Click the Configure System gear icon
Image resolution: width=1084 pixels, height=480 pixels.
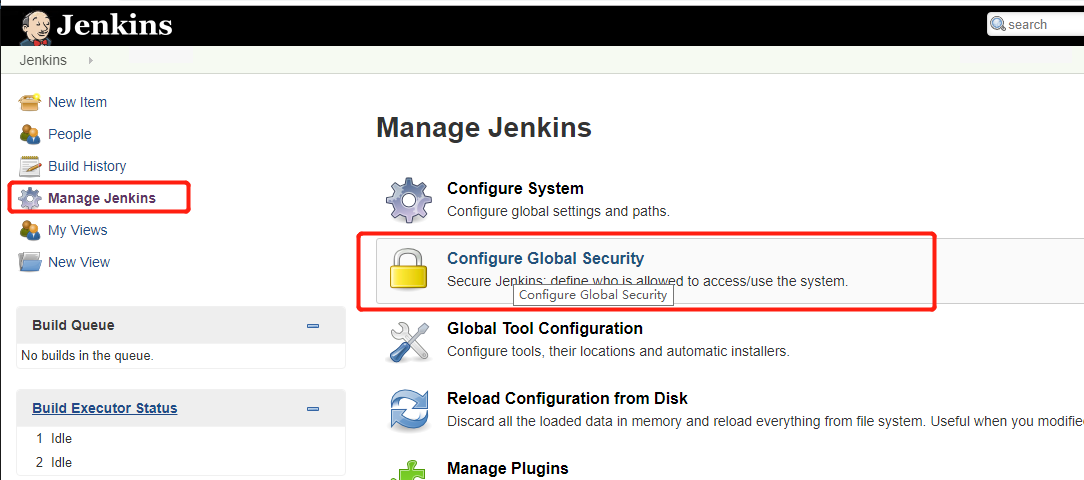point(409,199)
